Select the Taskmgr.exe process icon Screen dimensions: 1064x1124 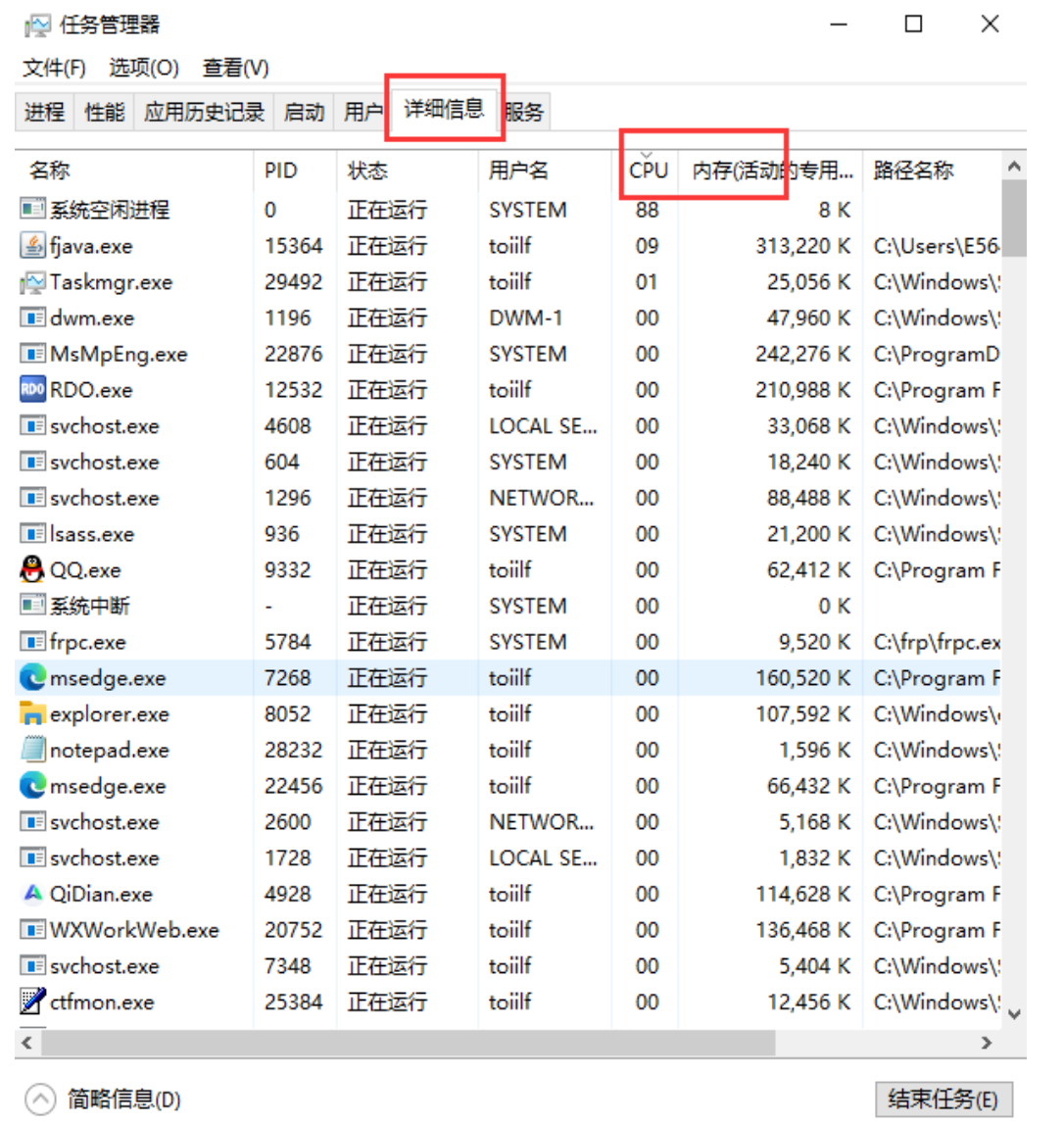[33, 282]
